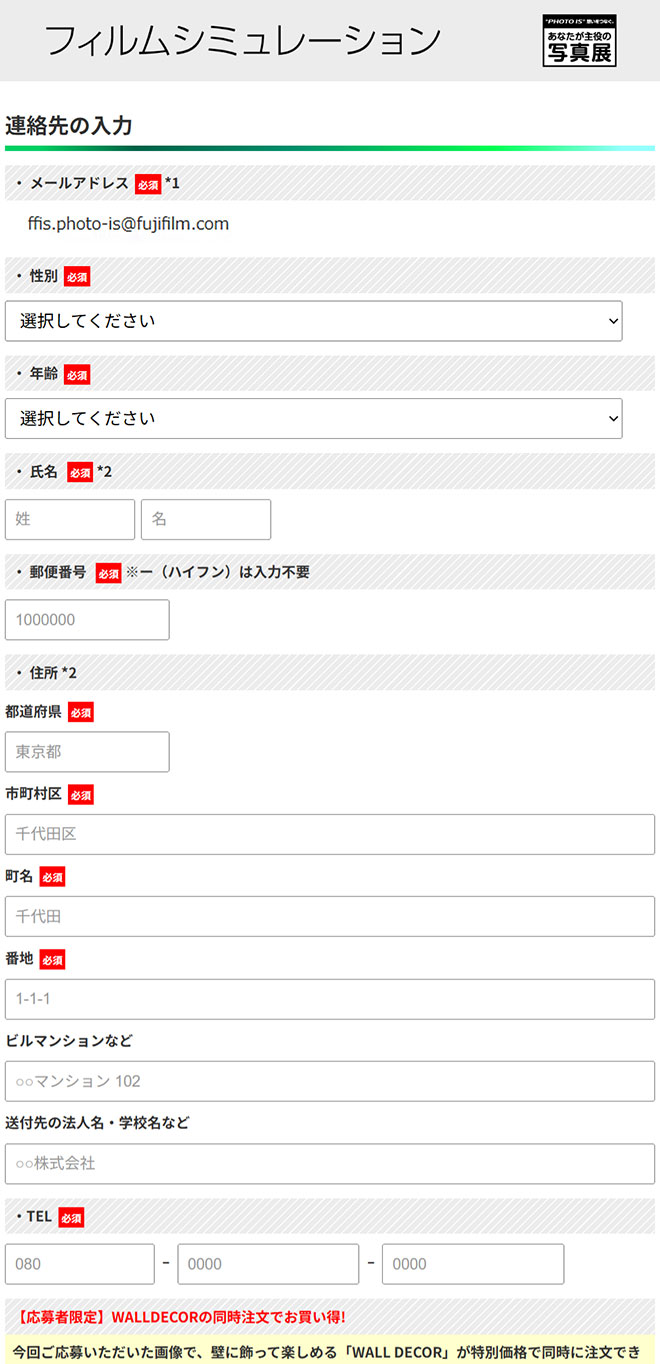Click the フィルムシミュレーション page title
Image resolution: width=660 pixels, height=1364 pixels.
click(x=243, y=40)
